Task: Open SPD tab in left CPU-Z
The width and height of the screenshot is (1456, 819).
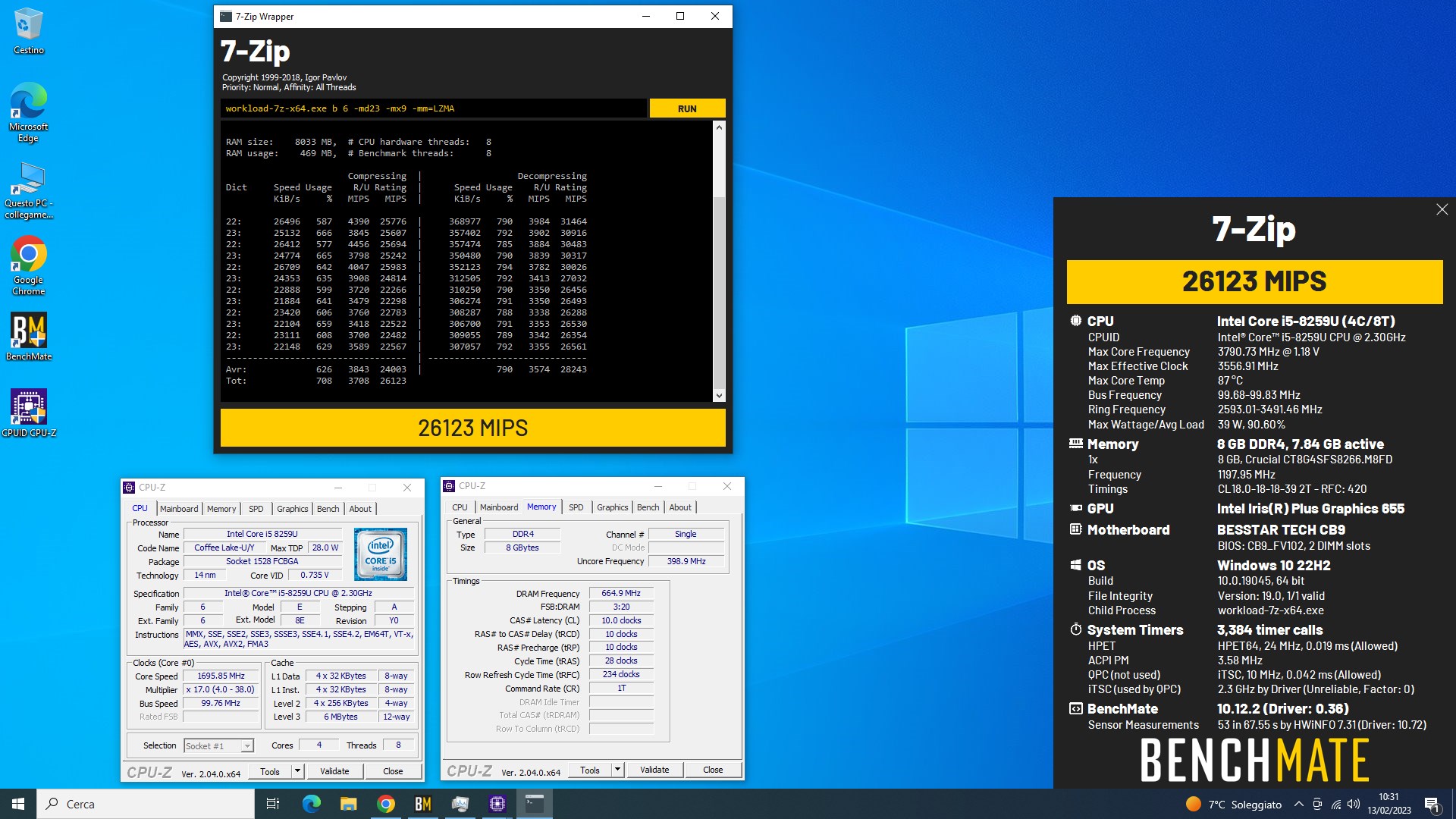Action: [256, 509]
